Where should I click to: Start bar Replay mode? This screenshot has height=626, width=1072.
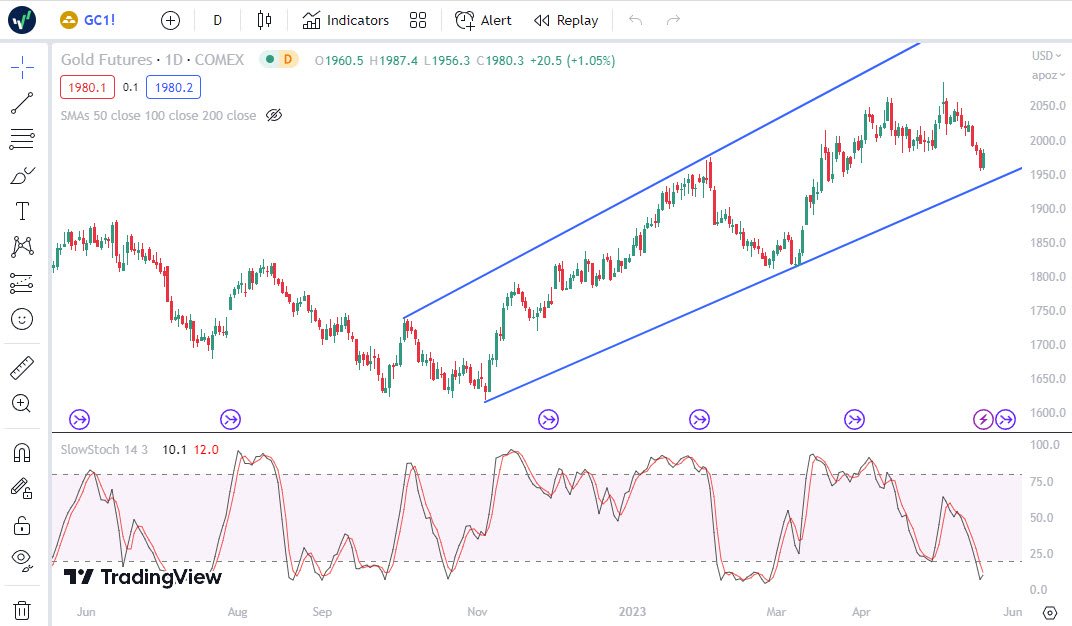pos(566,20)
